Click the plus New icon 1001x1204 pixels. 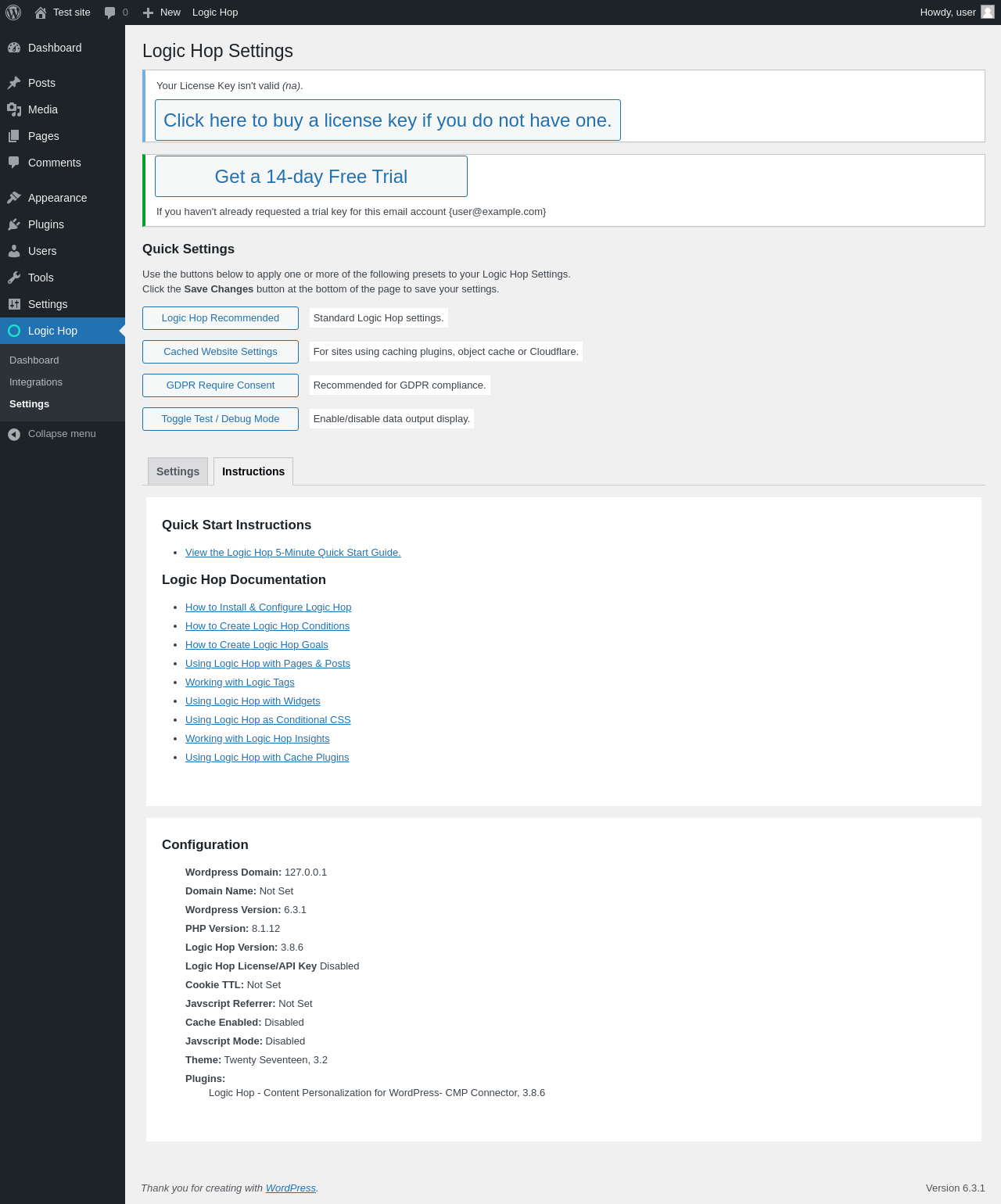coord(148,13)
